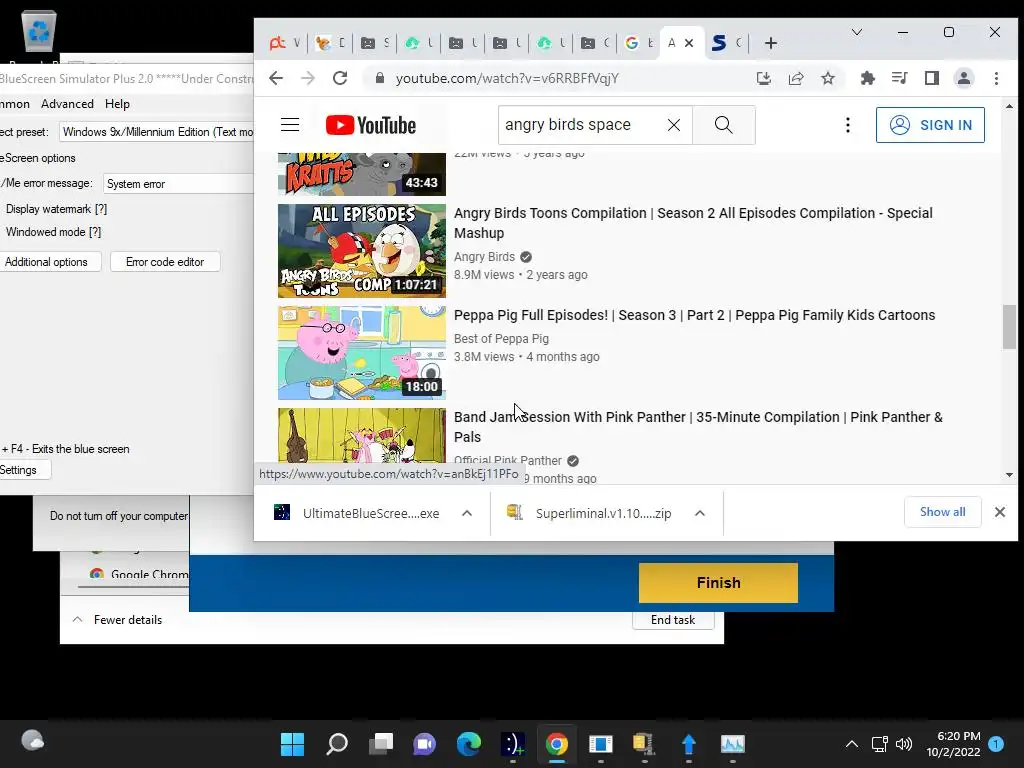Click the YouTube page scrollbar thumb
Screen dimensions: 1024x768
(1009, 327)
